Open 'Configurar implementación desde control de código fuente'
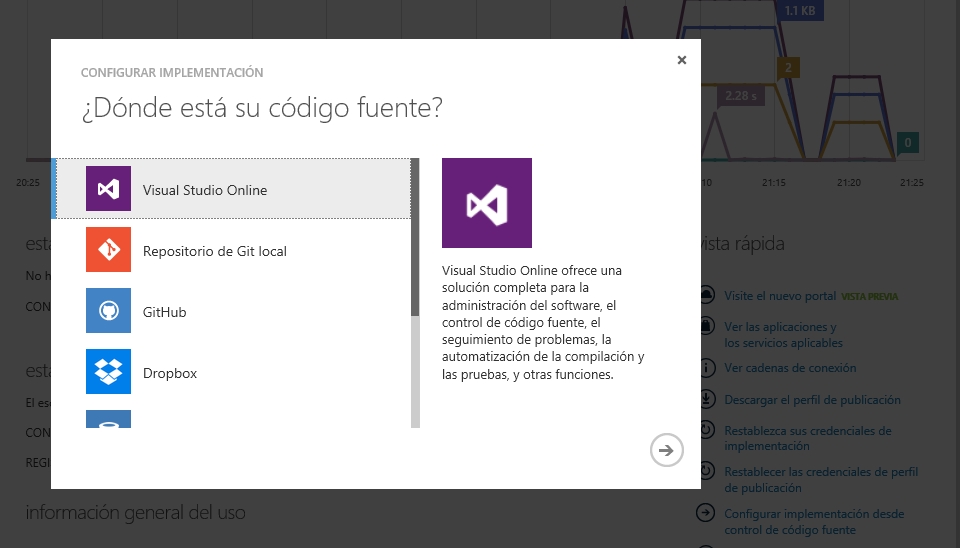 (x=814, y=522)
